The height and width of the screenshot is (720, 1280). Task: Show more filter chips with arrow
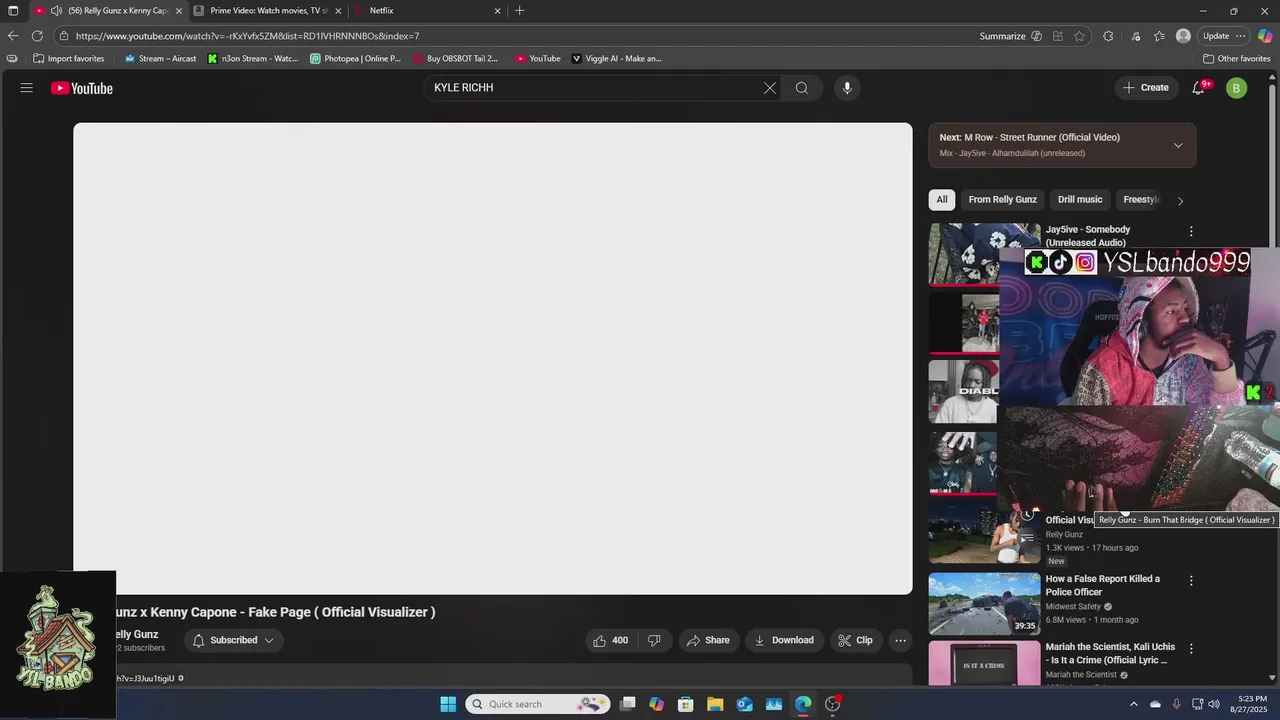[x=1180, y=200]
